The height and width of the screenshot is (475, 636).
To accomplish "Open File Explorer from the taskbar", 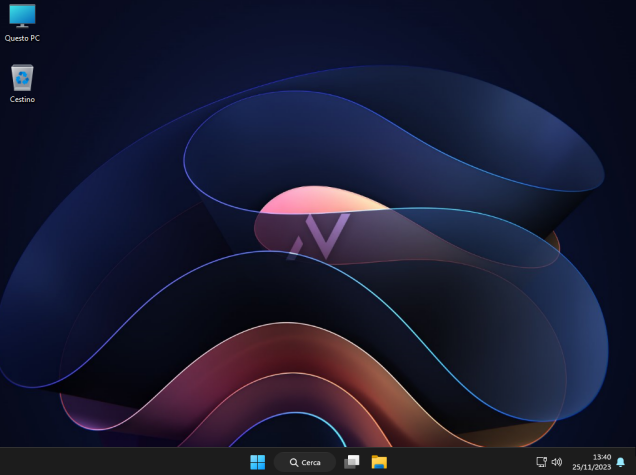I will coord(379,462).
